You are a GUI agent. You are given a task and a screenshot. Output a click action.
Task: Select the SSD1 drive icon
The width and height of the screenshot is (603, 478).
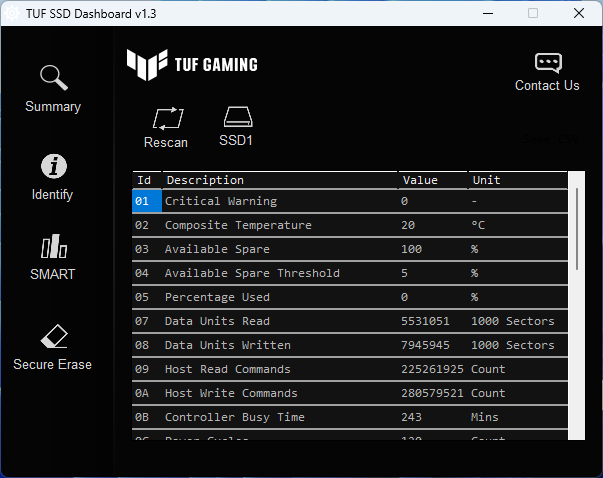coord(238,117)
